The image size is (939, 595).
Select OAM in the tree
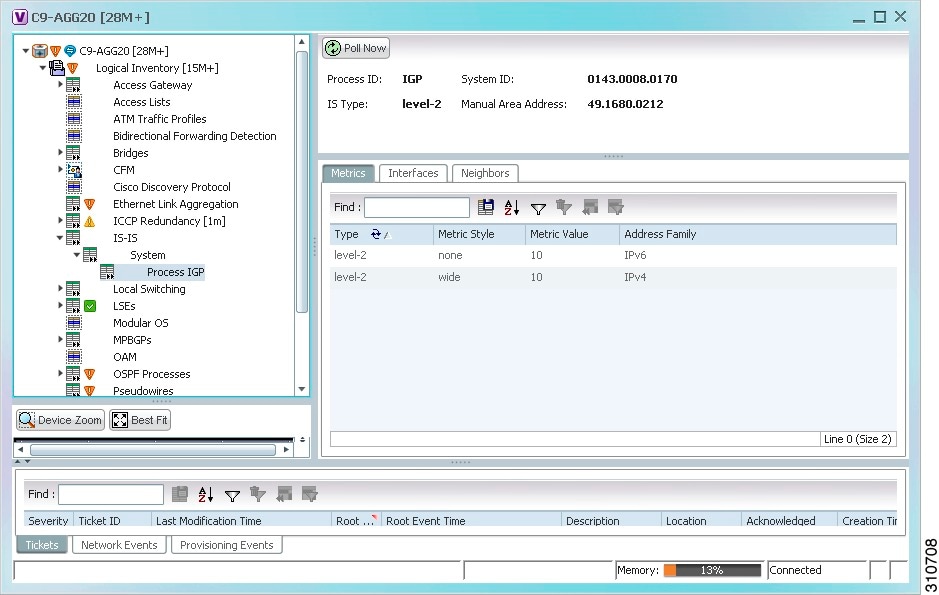(125, 357)
